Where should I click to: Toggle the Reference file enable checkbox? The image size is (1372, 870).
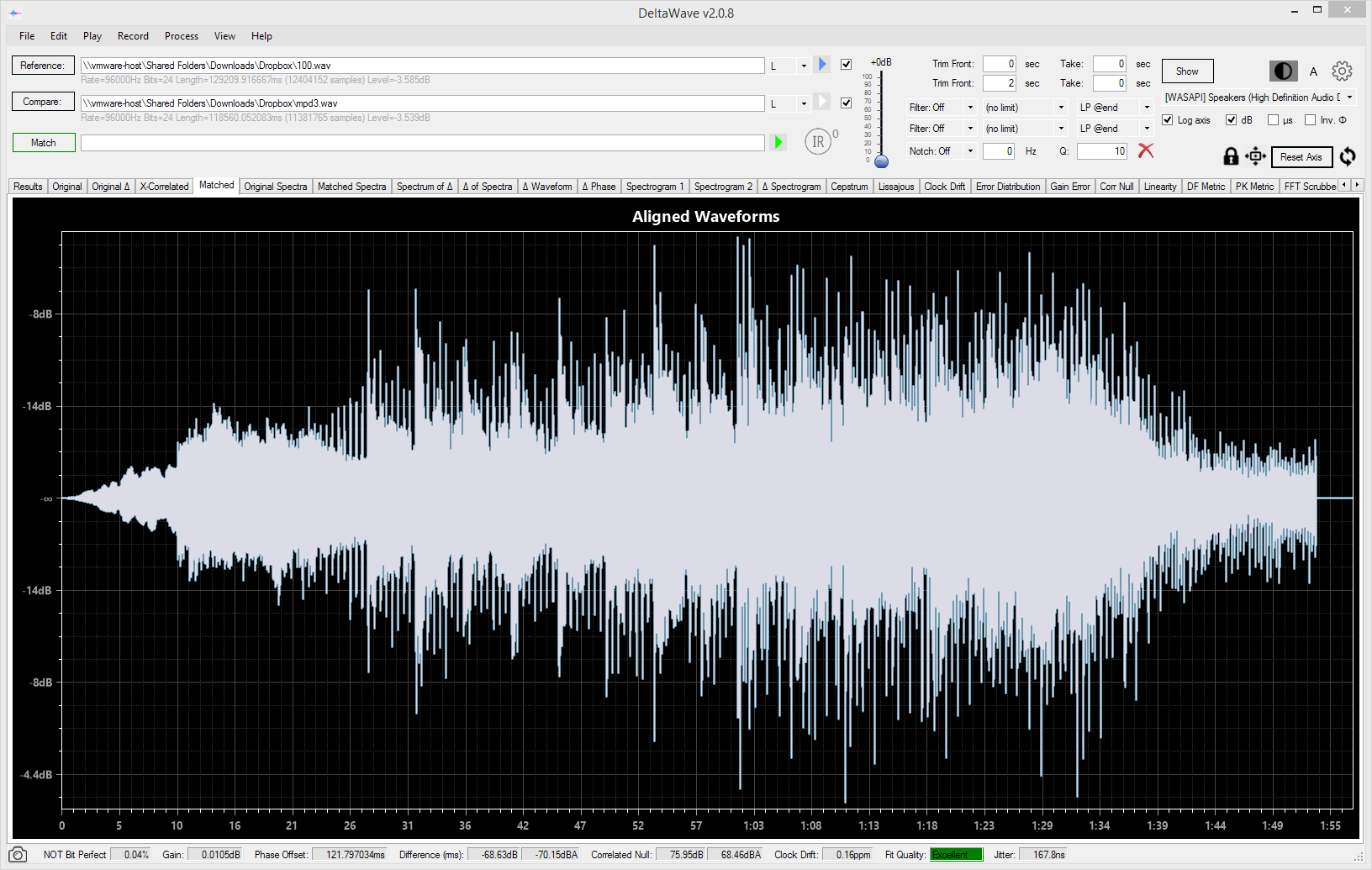[x=846, y=65]
